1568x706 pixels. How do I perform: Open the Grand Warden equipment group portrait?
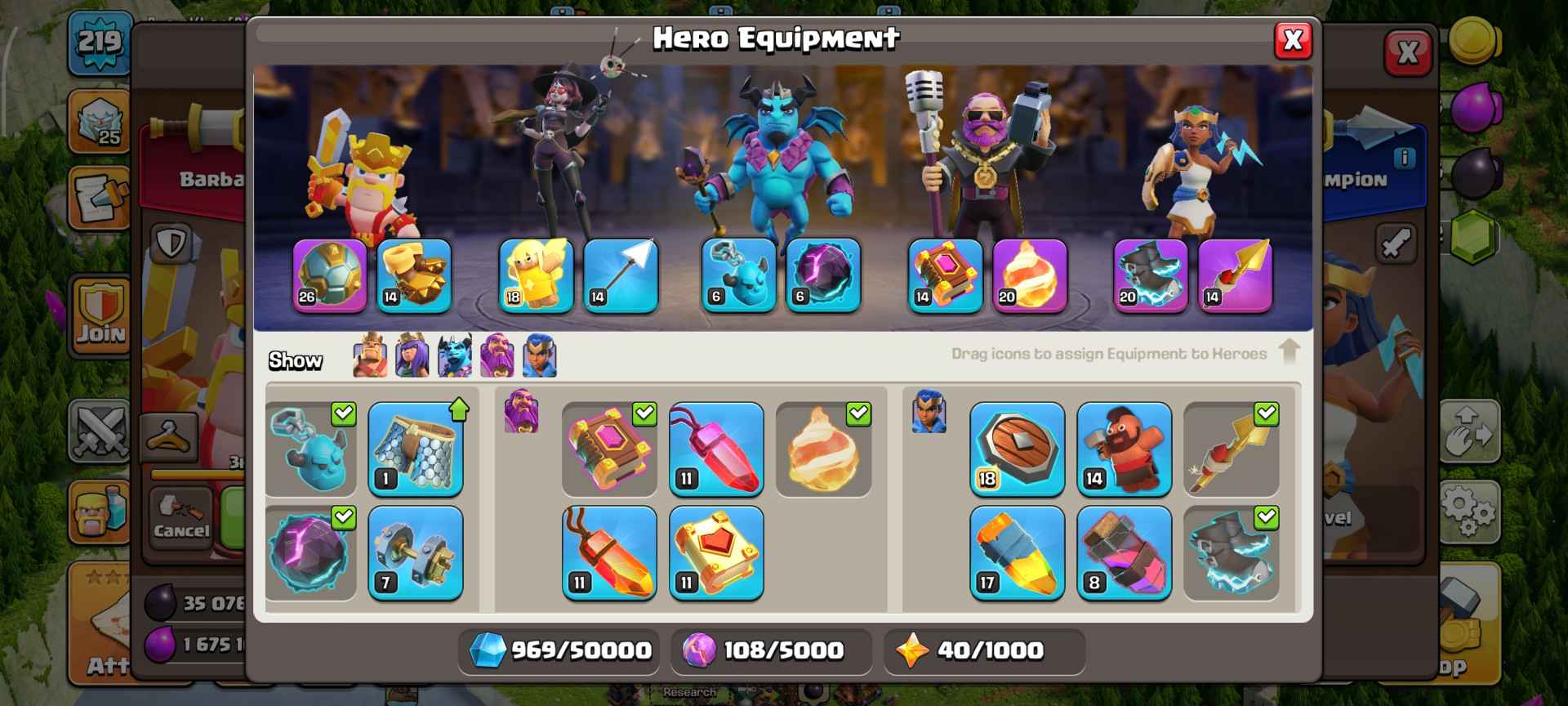521,410
